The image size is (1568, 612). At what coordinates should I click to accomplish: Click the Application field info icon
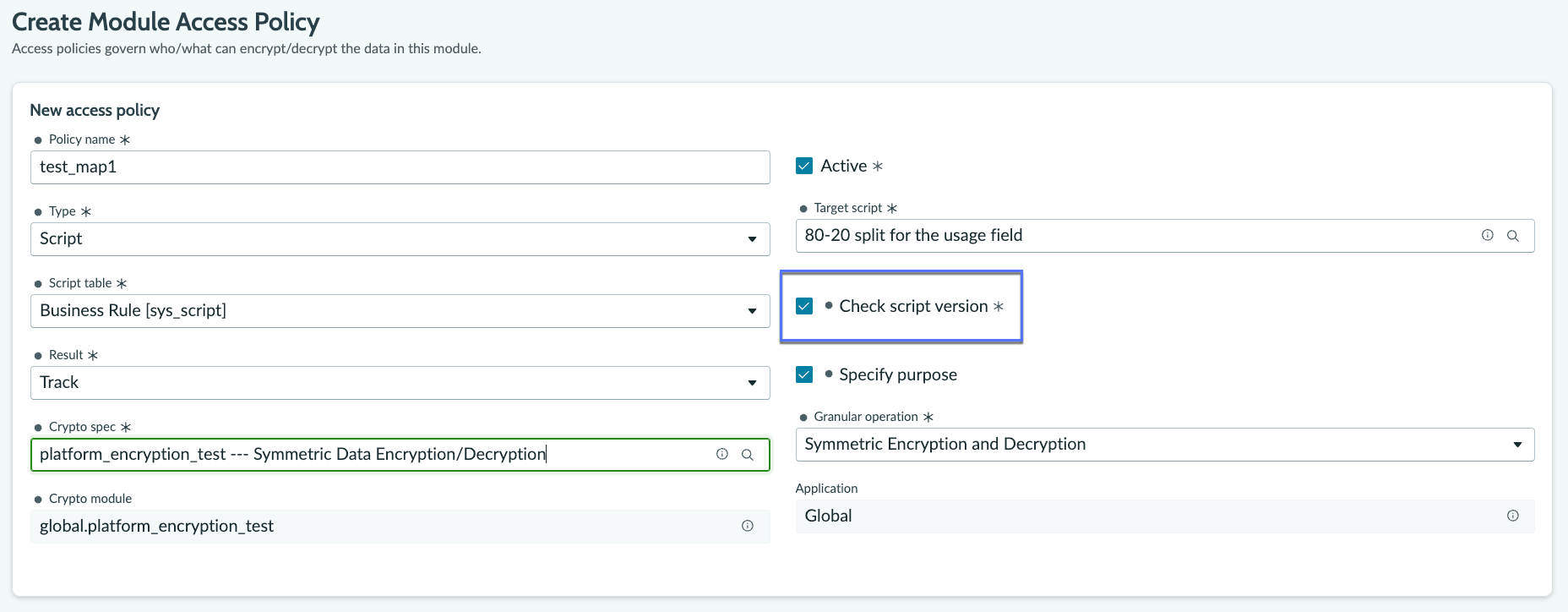(x=1512, y=516)
